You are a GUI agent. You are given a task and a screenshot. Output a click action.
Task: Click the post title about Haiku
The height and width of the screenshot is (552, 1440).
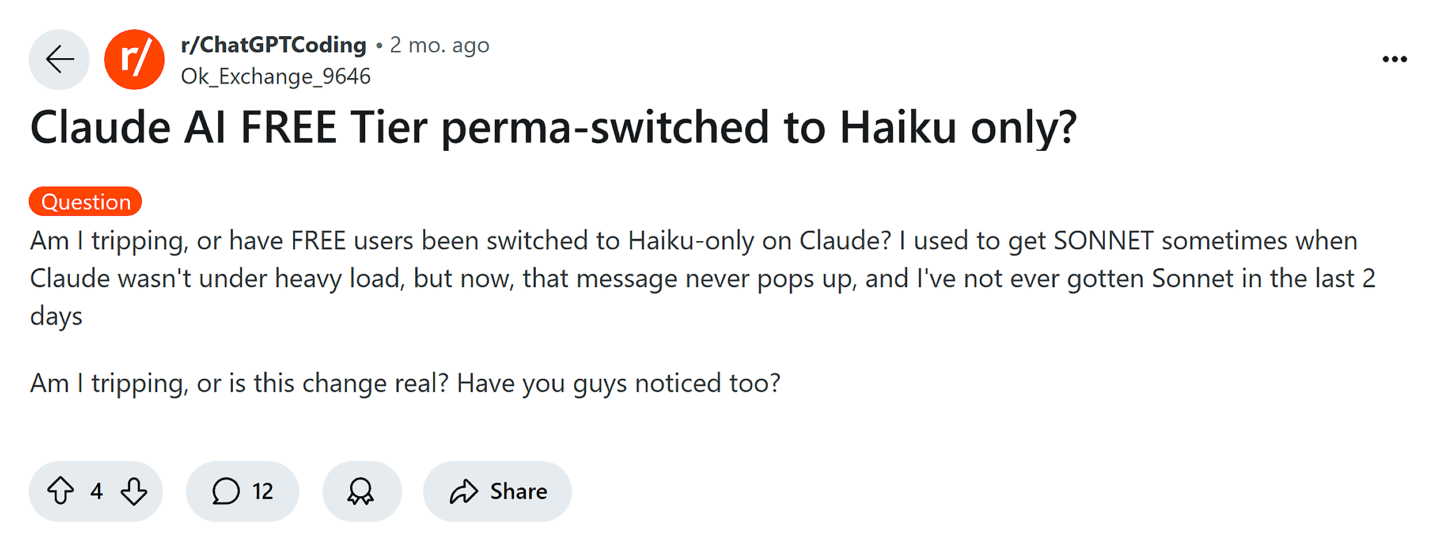[553, 128]
